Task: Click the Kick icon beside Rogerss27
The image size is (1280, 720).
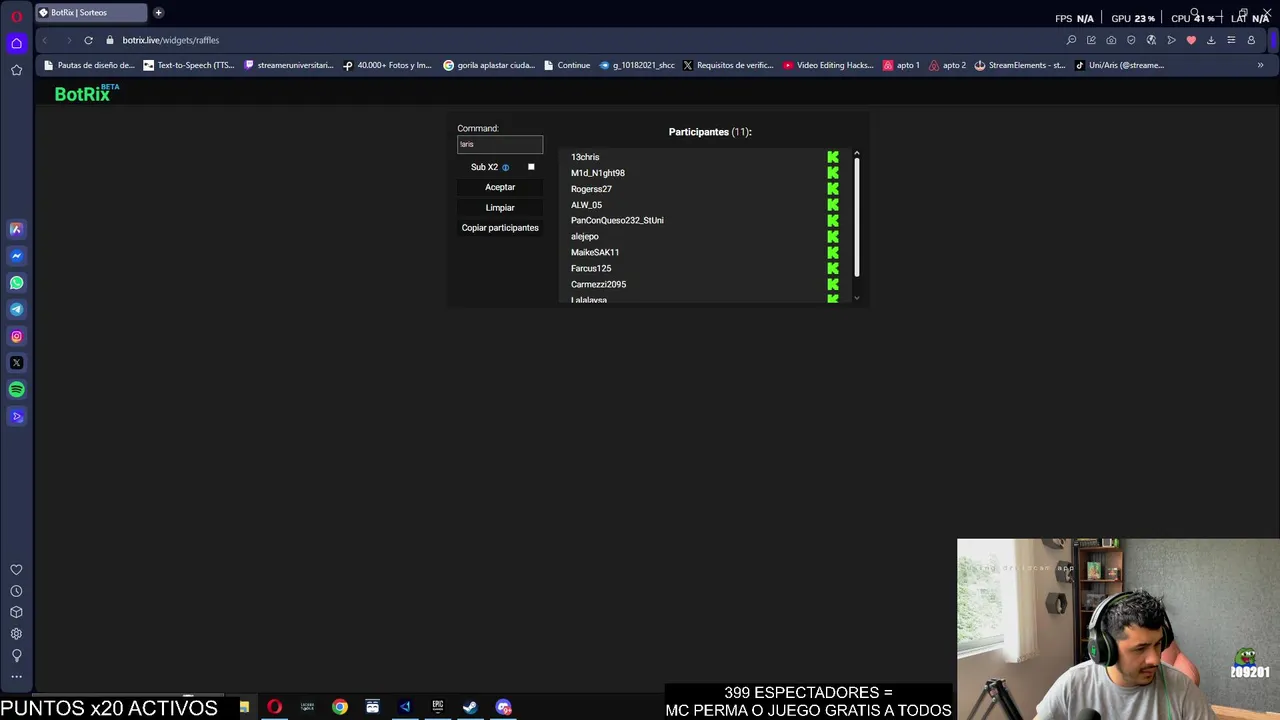Action: click(x=833, y=189)
